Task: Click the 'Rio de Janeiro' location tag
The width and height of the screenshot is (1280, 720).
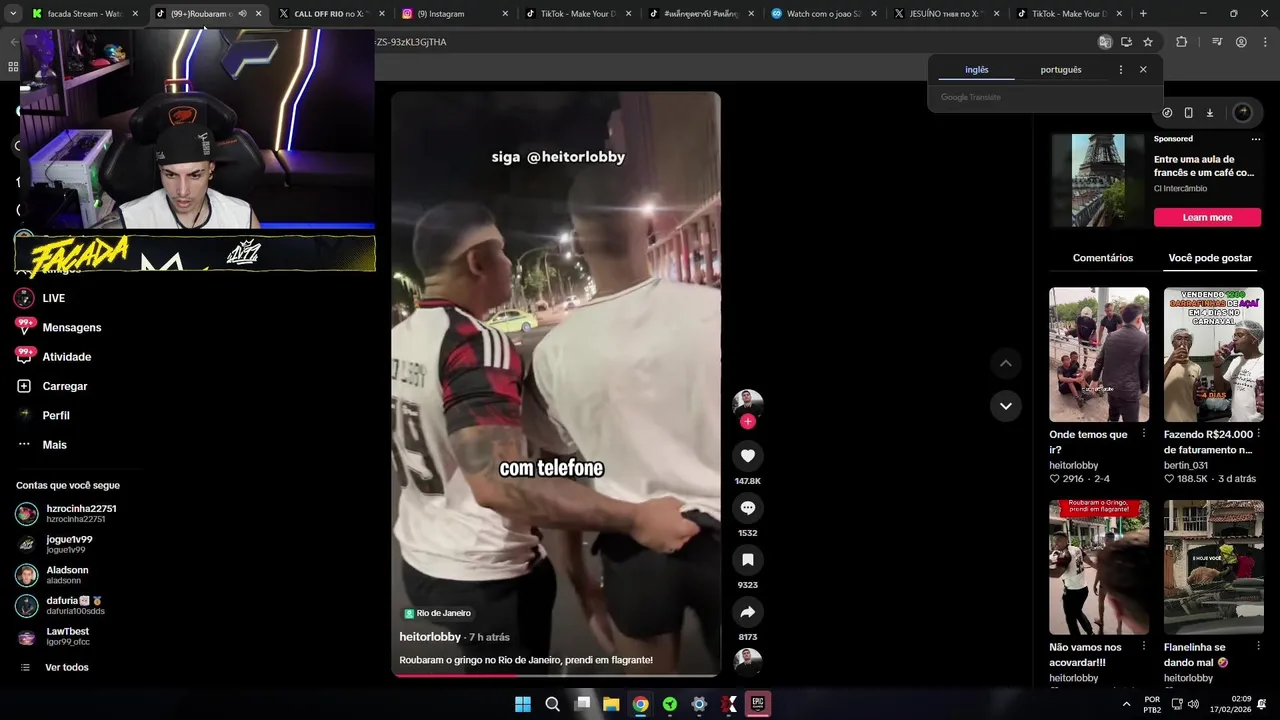Action: click(x=438, y=613)
